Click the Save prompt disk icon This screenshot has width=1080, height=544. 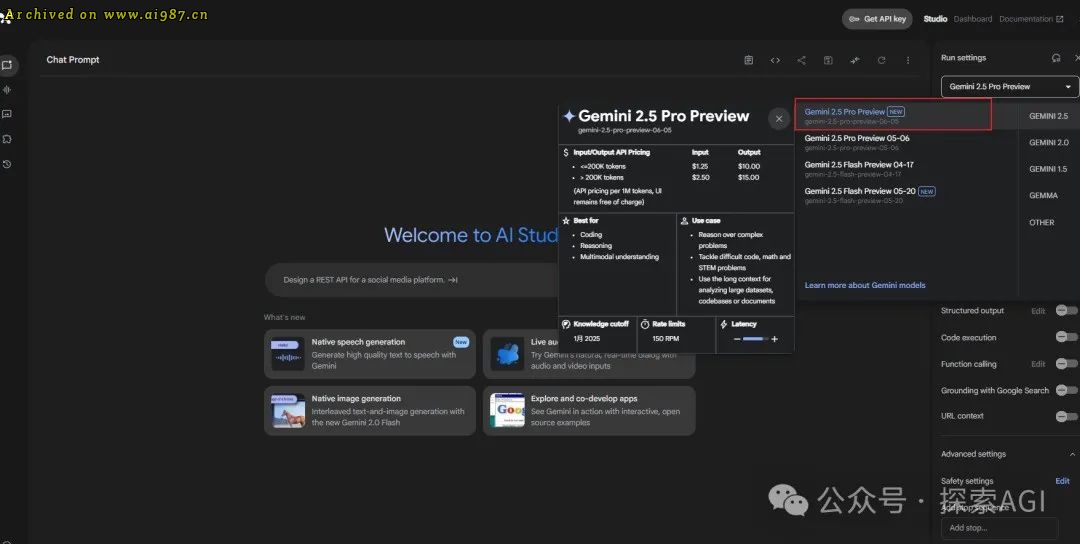click(x=829, y=61)
